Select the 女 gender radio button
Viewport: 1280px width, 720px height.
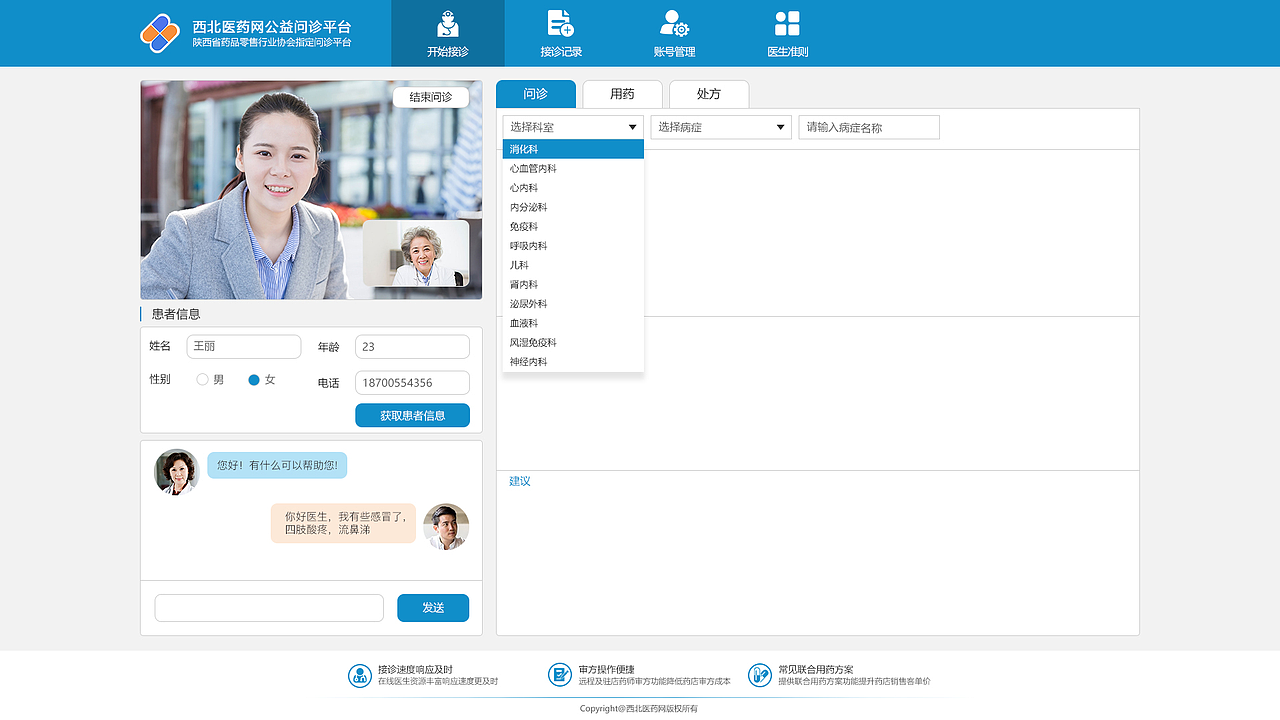[254, 380]
